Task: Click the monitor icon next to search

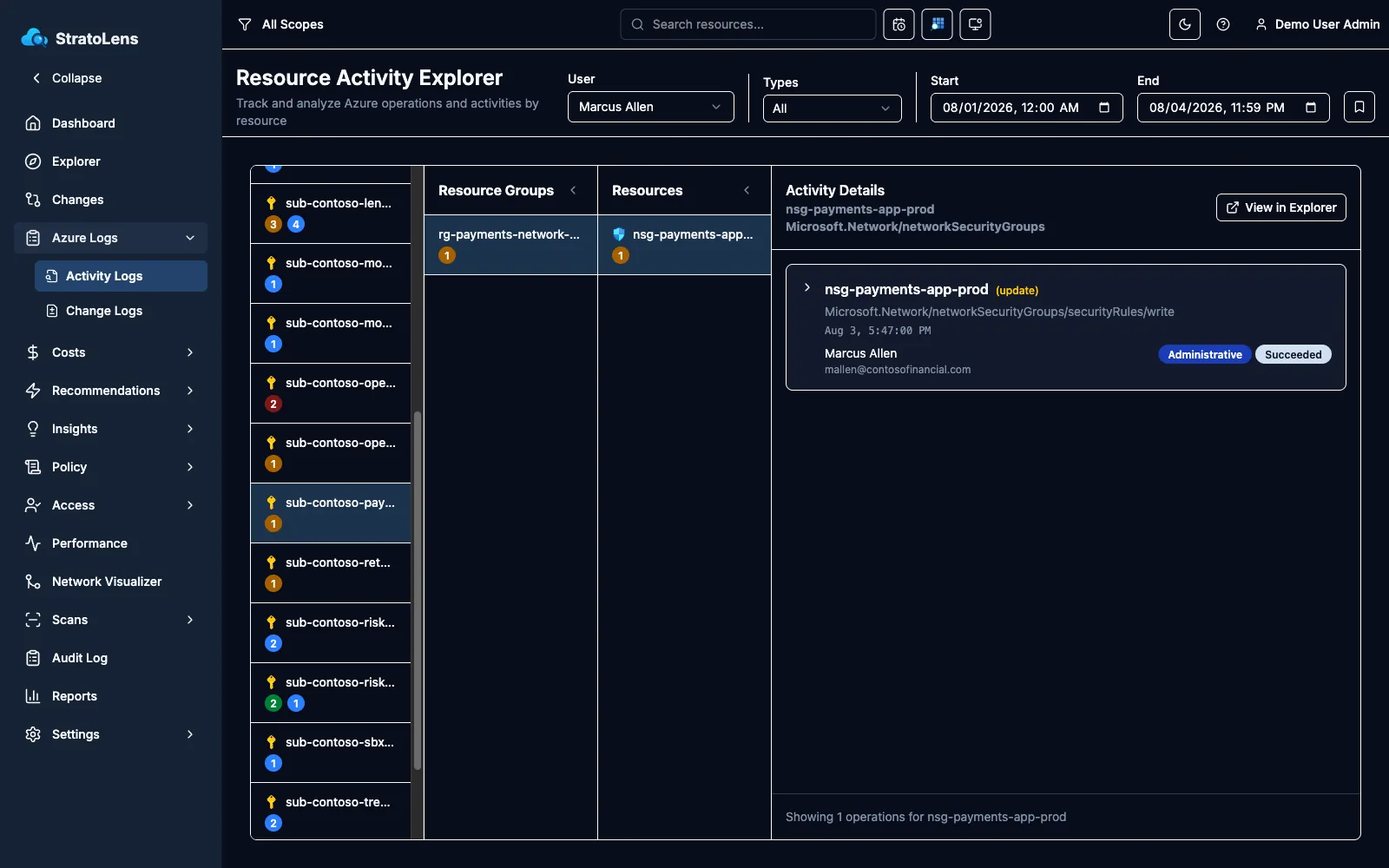Action: click(x=976, y=24)
